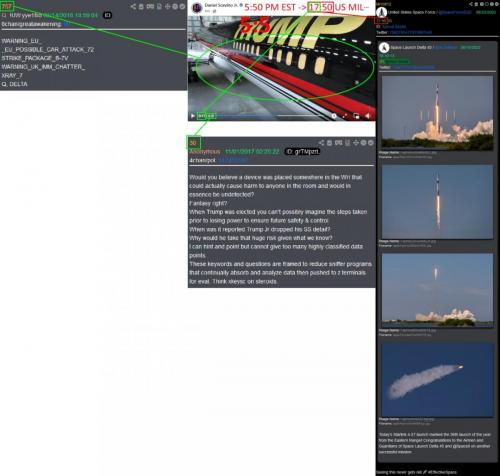The width and height of the screenshot is (500, 476).
Task: Mute the video volume icon
Action: (x=368, y=116)
